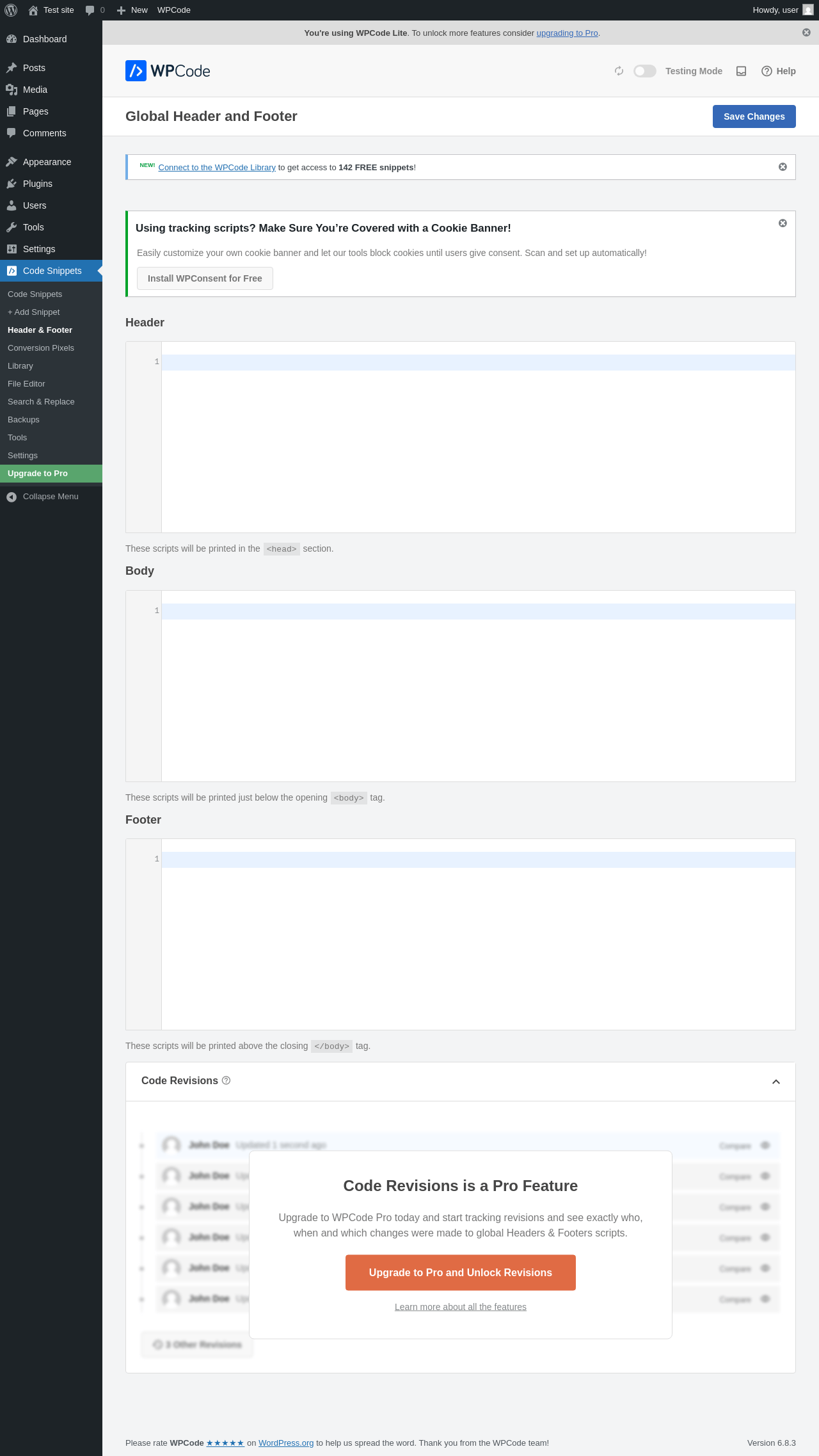Screen dimensions: 819x1456
Task: Open the WPCode admin bar menu
Action: pos(174,10)
